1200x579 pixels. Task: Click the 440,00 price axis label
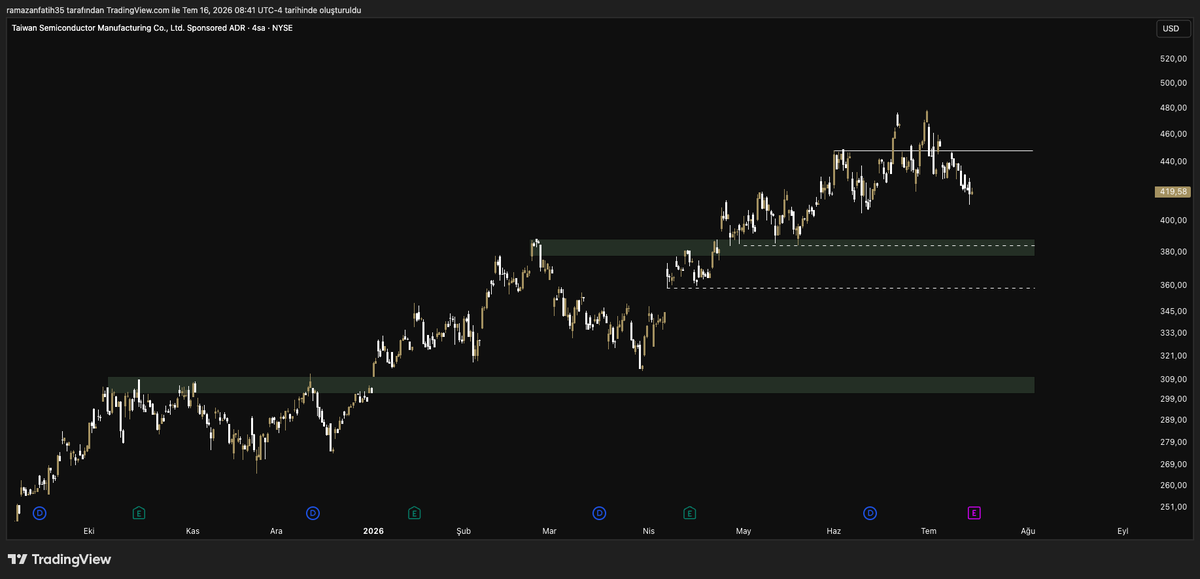tap(1172, 161)
